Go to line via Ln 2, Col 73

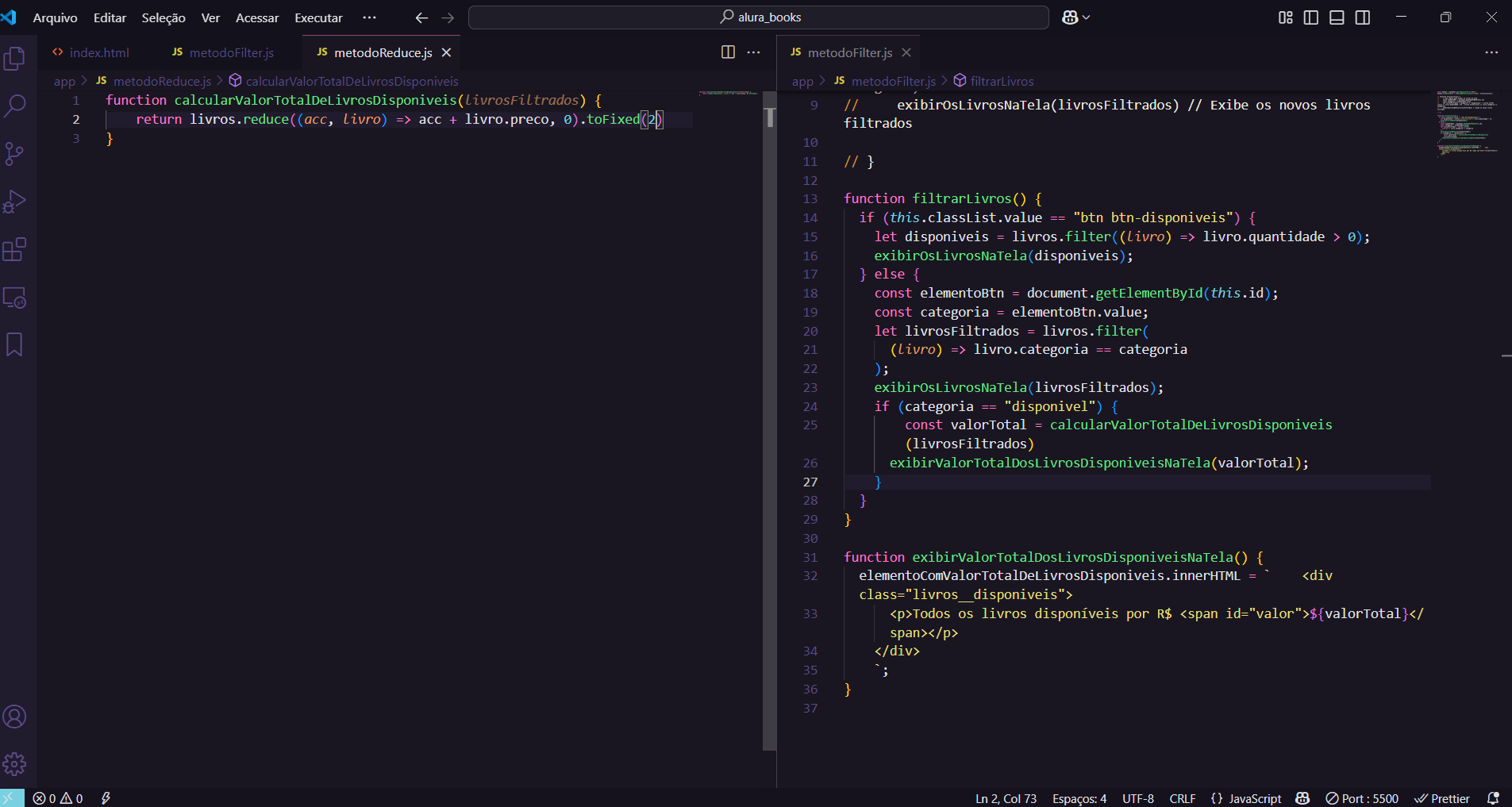click(1006, 798)
